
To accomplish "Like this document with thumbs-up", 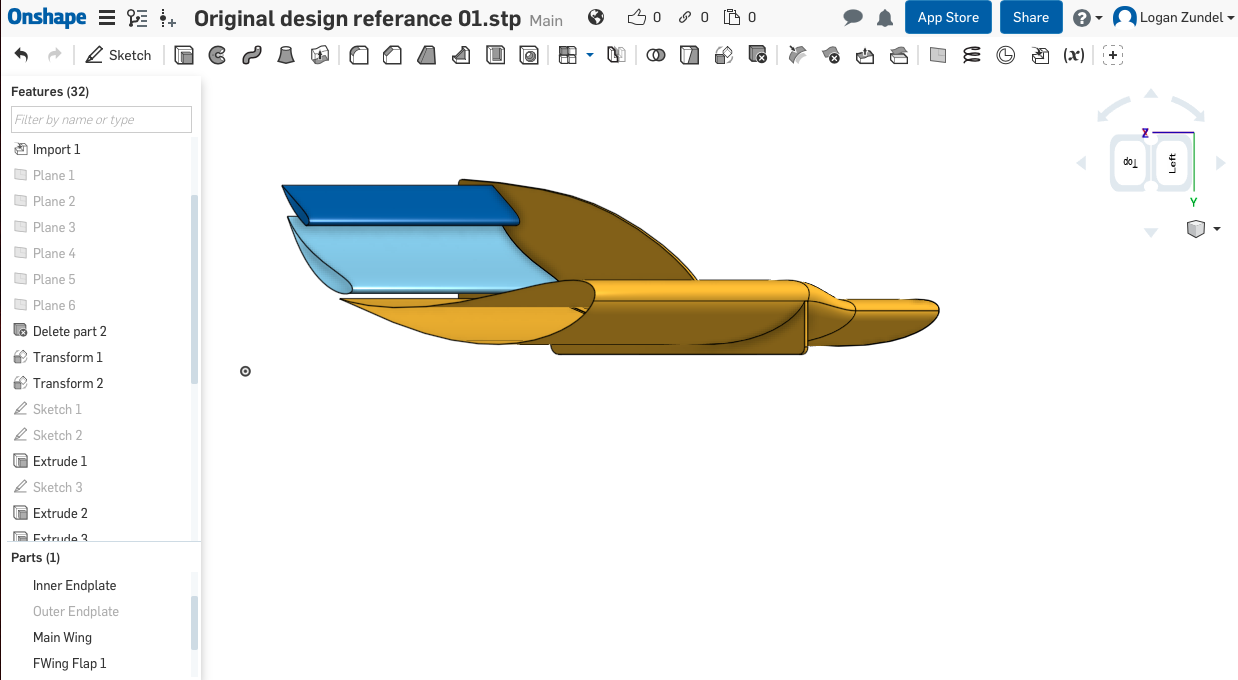I will (637, 17).
